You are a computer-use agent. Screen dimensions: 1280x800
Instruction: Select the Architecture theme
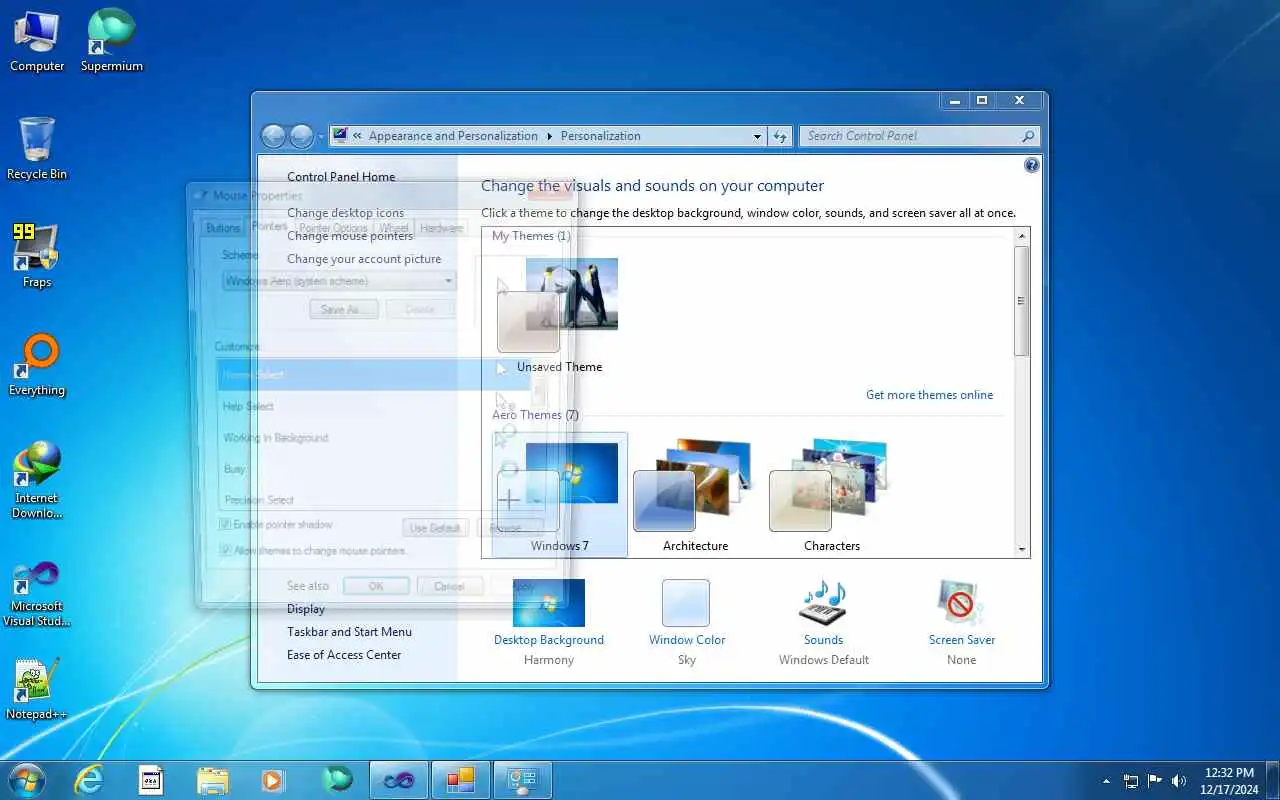pyautogui.click(x=695, y=495)
